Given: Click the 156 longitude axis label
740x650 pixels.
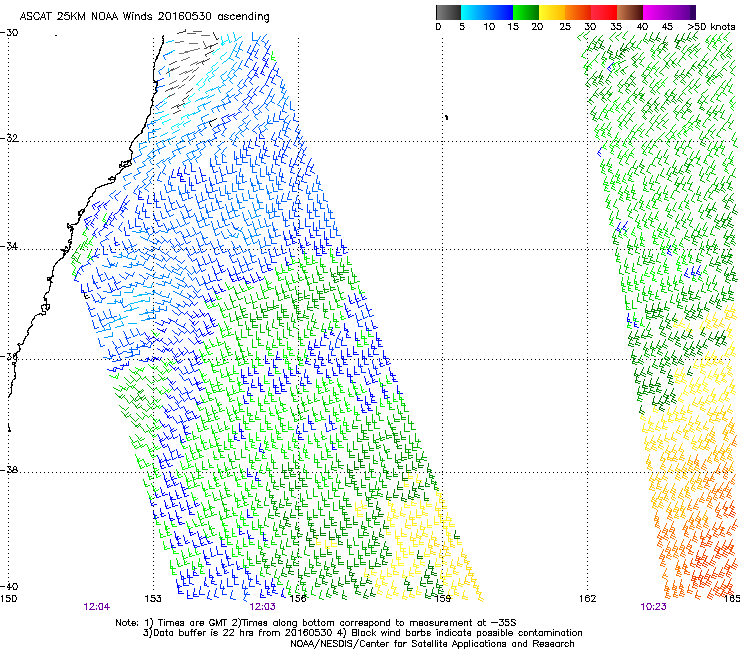Looking at the screenshot, I should pos(298,599).
